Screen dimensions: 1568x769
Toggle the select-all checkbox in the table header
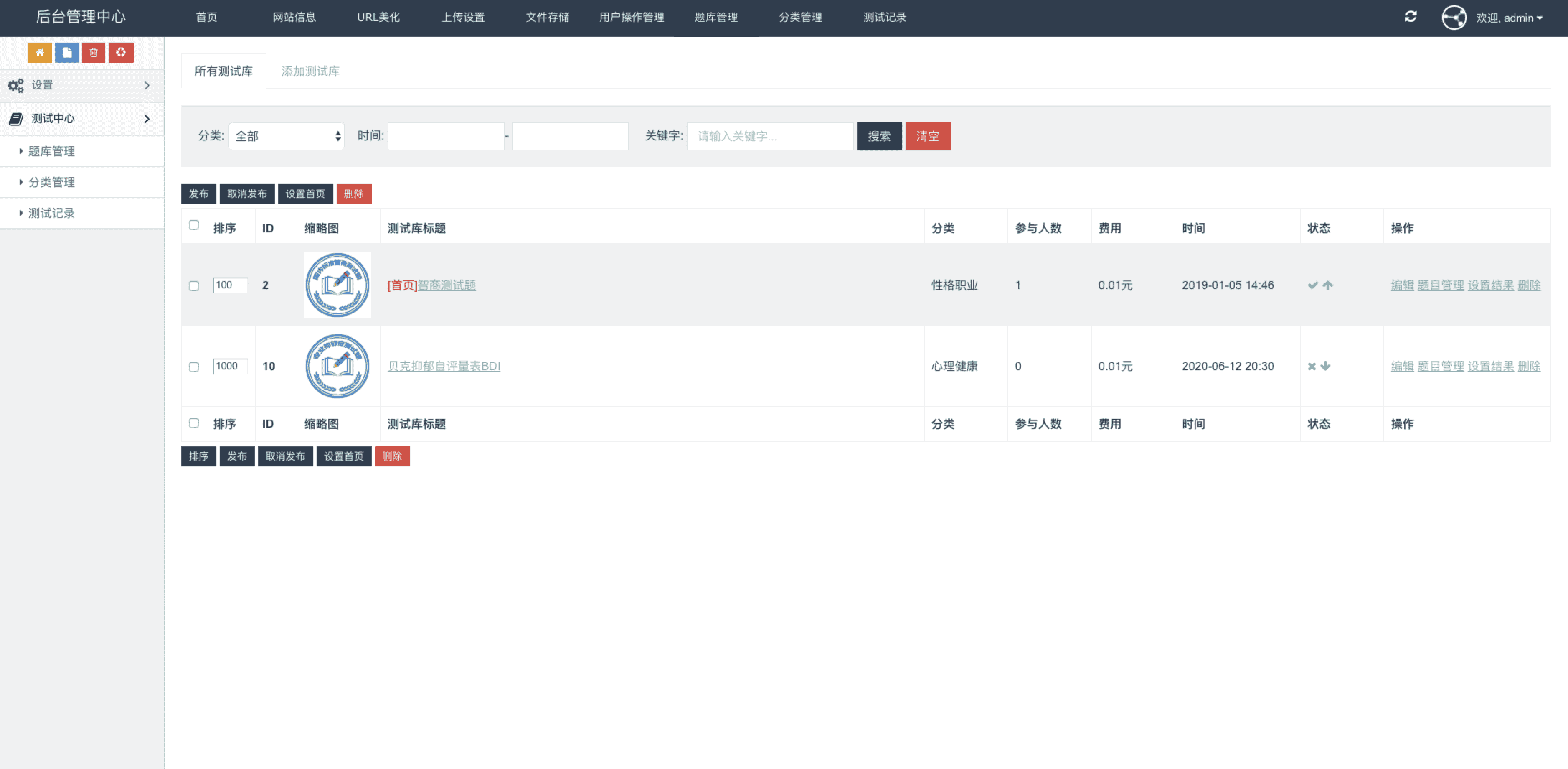(193, 225)
